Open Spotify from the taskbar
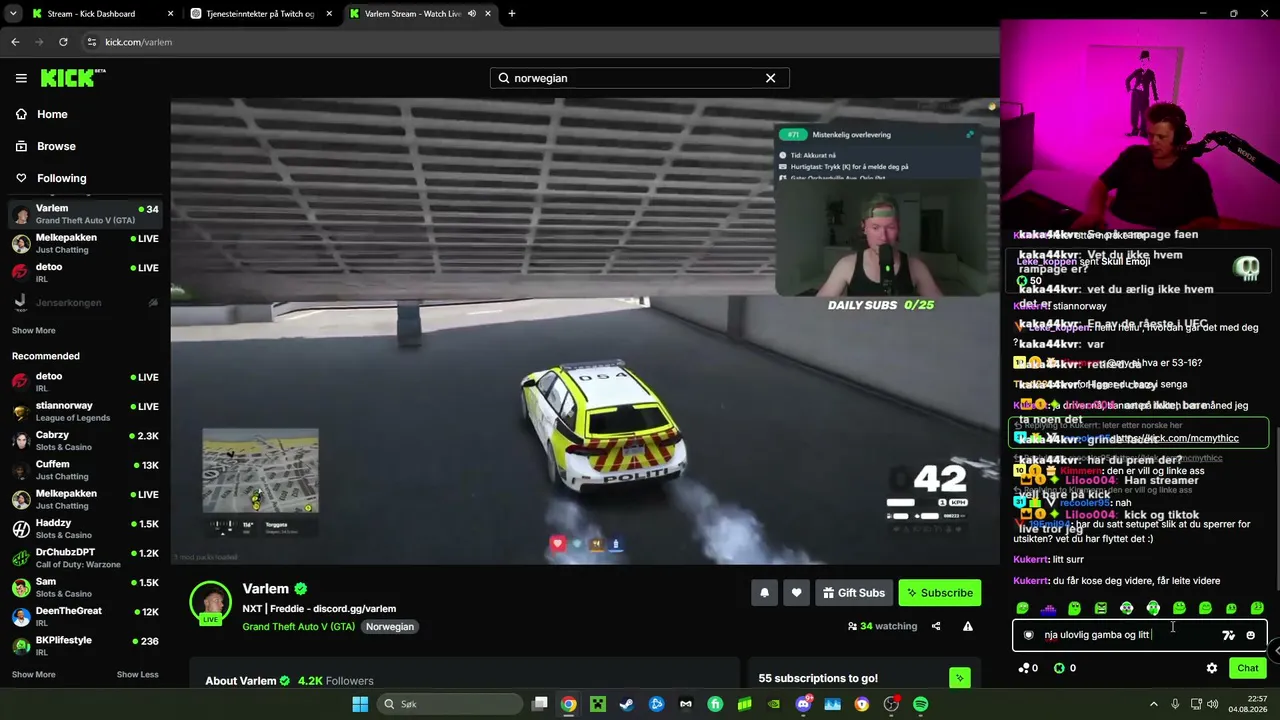Viewport: 1280px width, 720px height. coord(921,704)
